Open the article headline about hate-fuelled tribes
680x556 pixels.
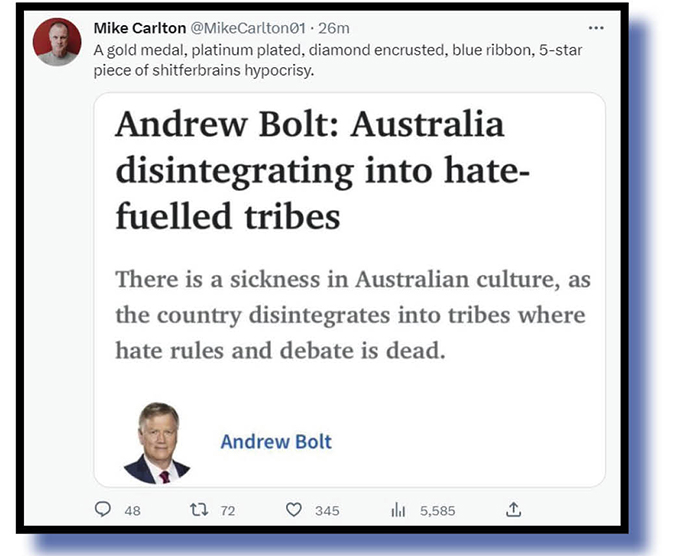coord(322,170)
